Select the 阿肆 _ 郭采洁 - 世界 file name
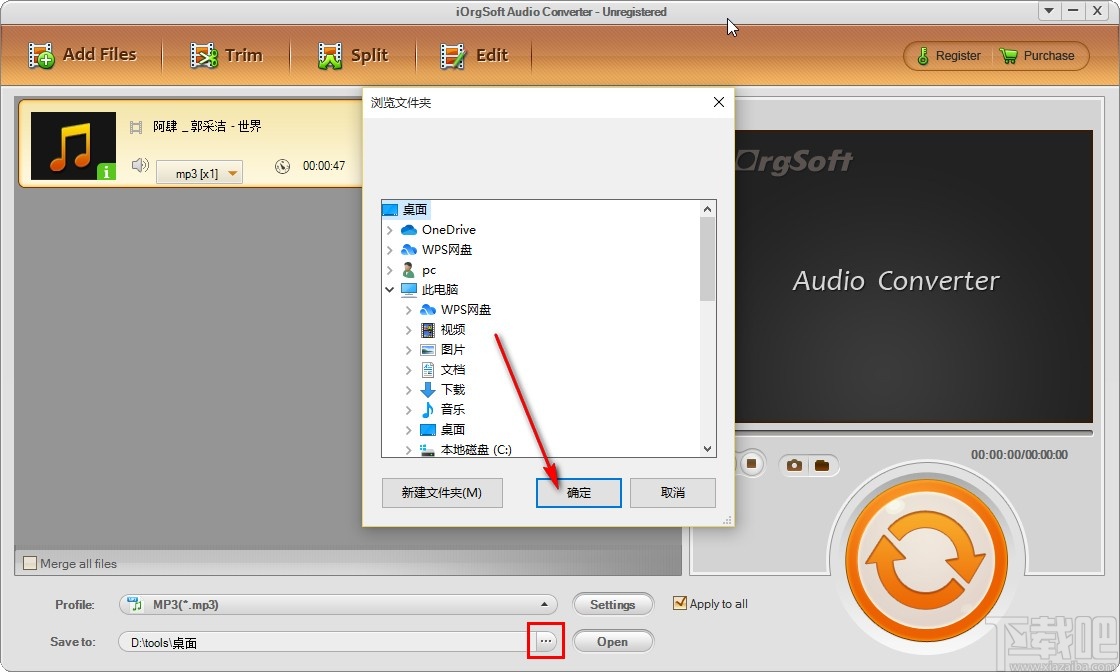This screenshot has width=1120, height=672. tap(207, 126)
